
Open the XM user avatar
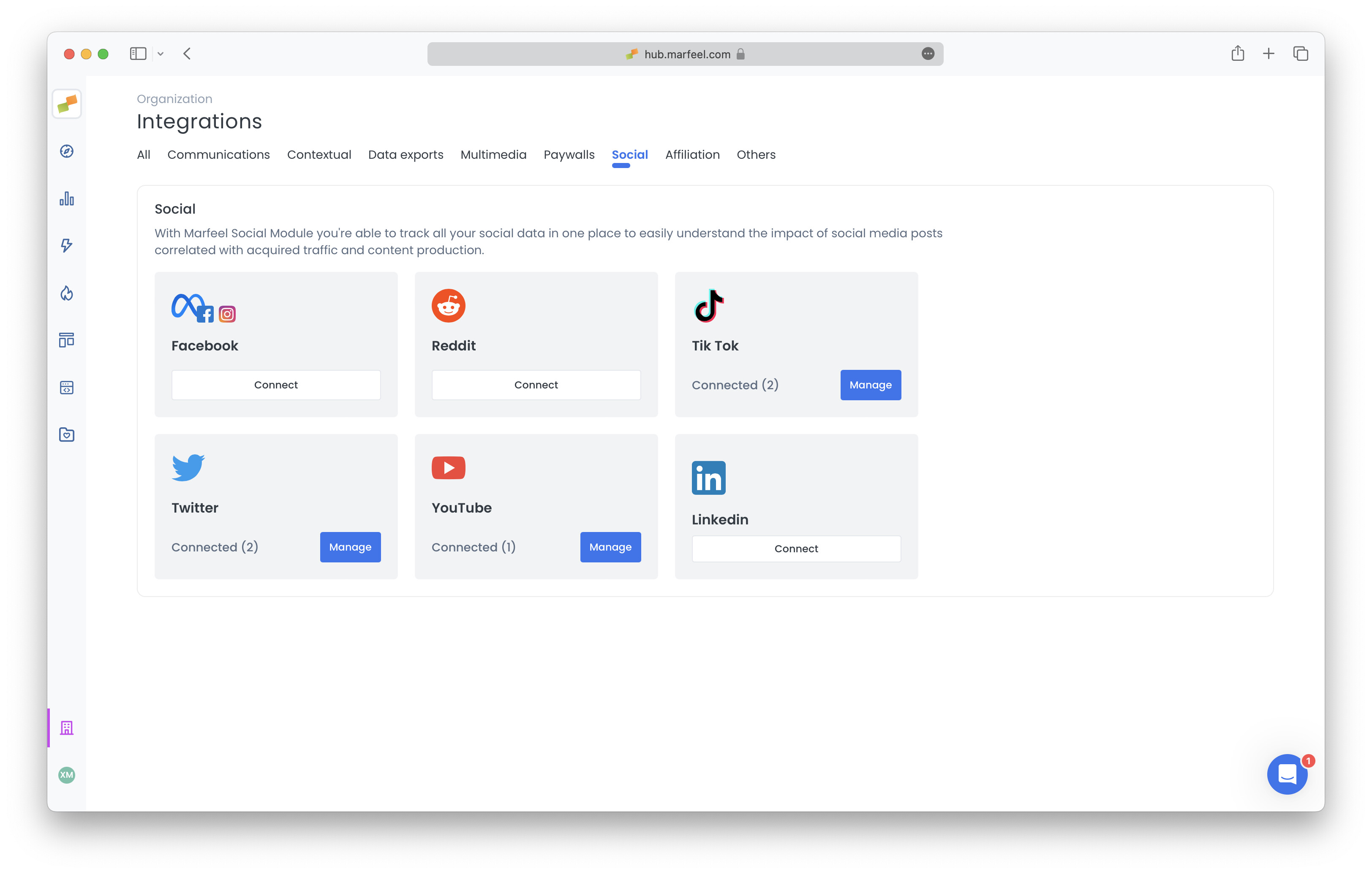[x=66, y=775]
